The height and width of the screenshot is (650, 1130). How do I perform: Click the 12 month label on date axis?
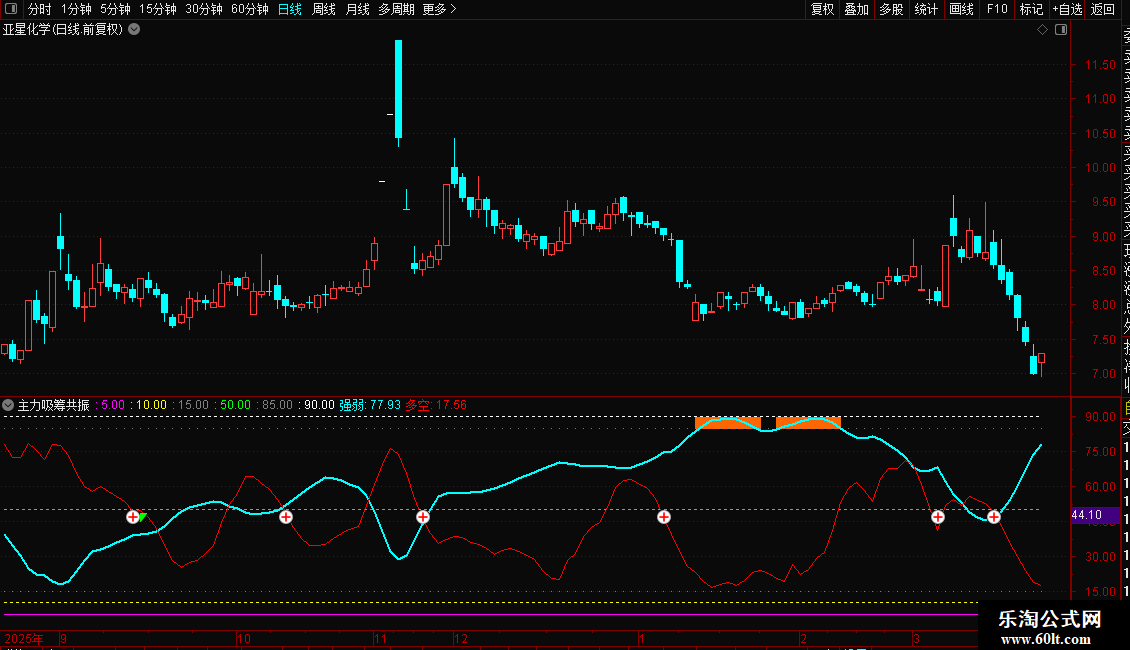pos(461,638)
